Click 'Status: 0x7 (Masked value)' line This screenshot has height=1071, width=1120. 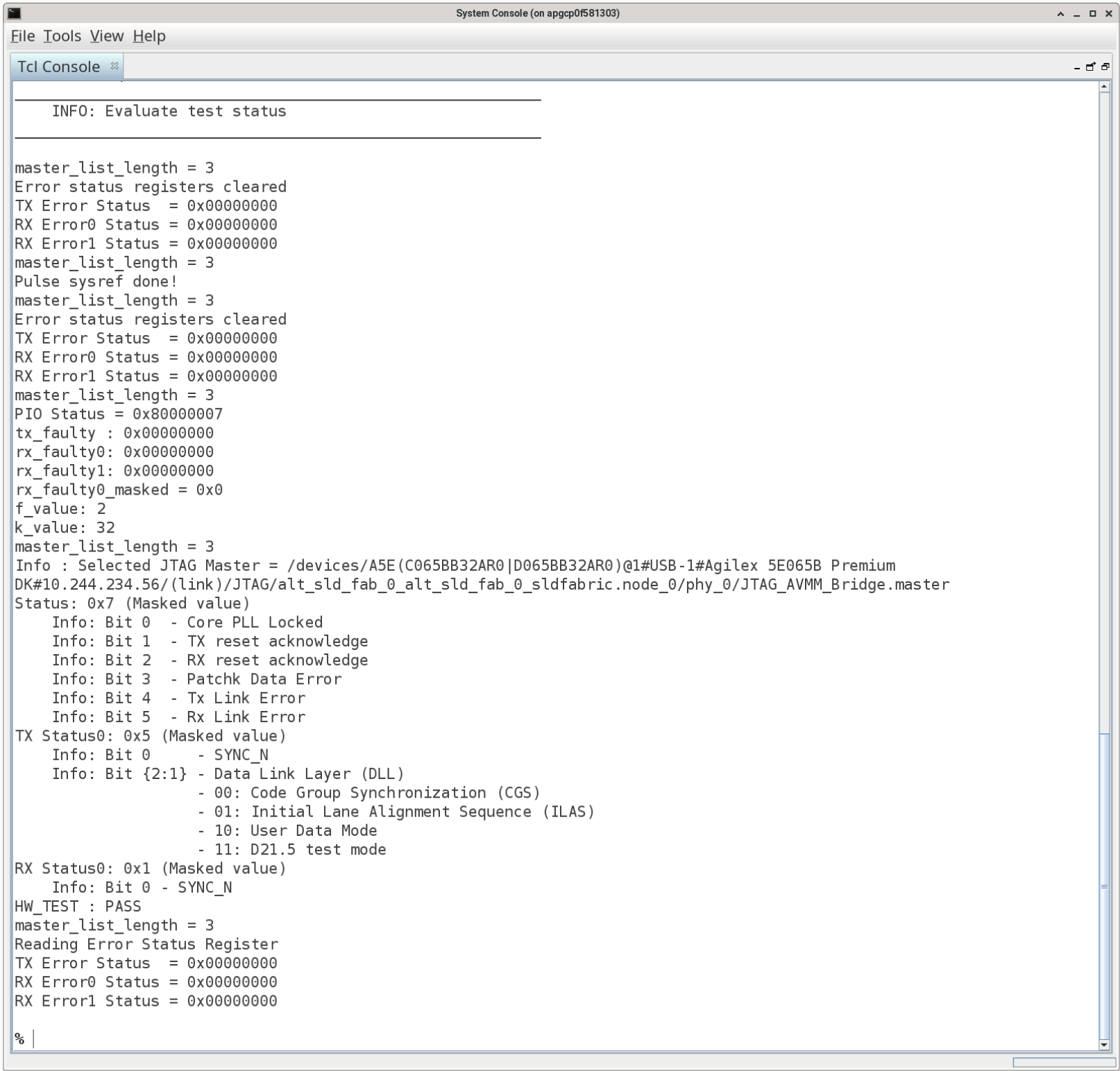coord(132,603)
